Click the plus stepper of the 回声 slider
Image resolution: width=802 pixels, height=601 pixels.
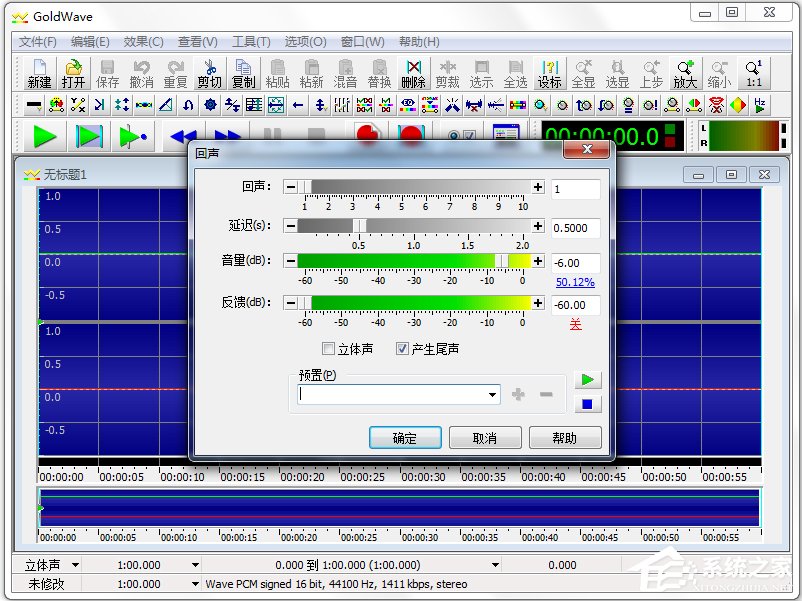pyautogui.click(x=538, y=187)
